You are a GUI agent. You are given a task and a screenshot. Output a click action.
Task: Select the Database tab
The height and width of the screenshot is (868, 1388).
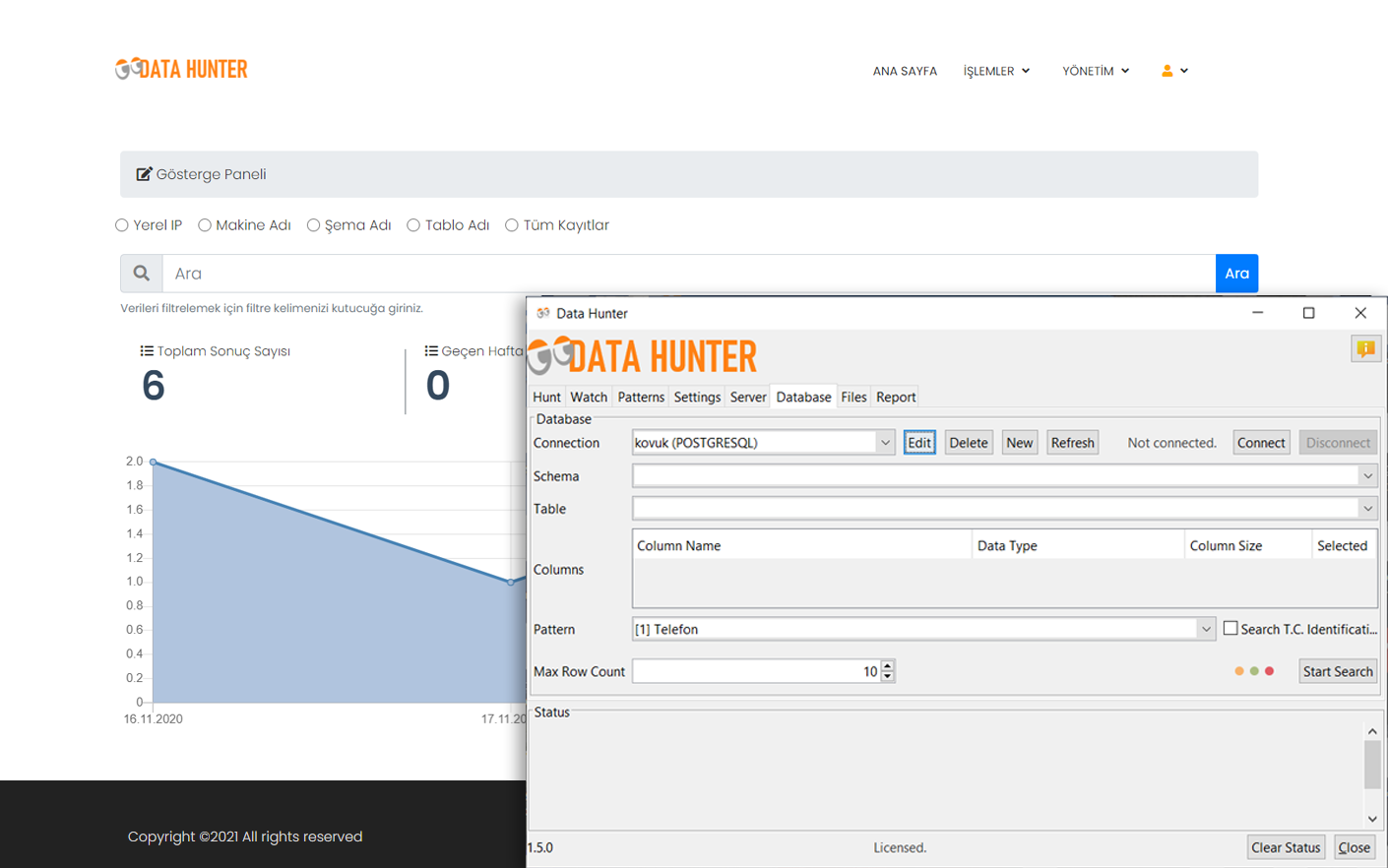pos(803,397)
